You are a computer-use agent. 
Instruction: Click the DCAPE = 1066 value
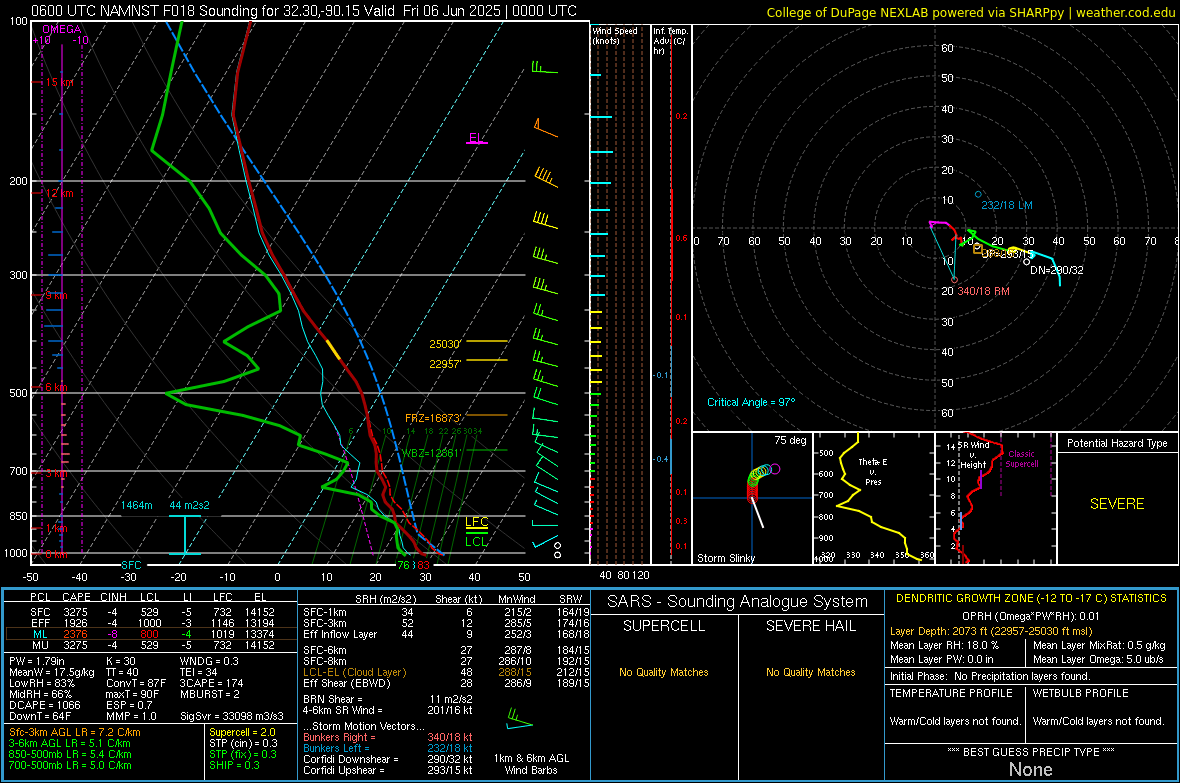tap(44, 705)
